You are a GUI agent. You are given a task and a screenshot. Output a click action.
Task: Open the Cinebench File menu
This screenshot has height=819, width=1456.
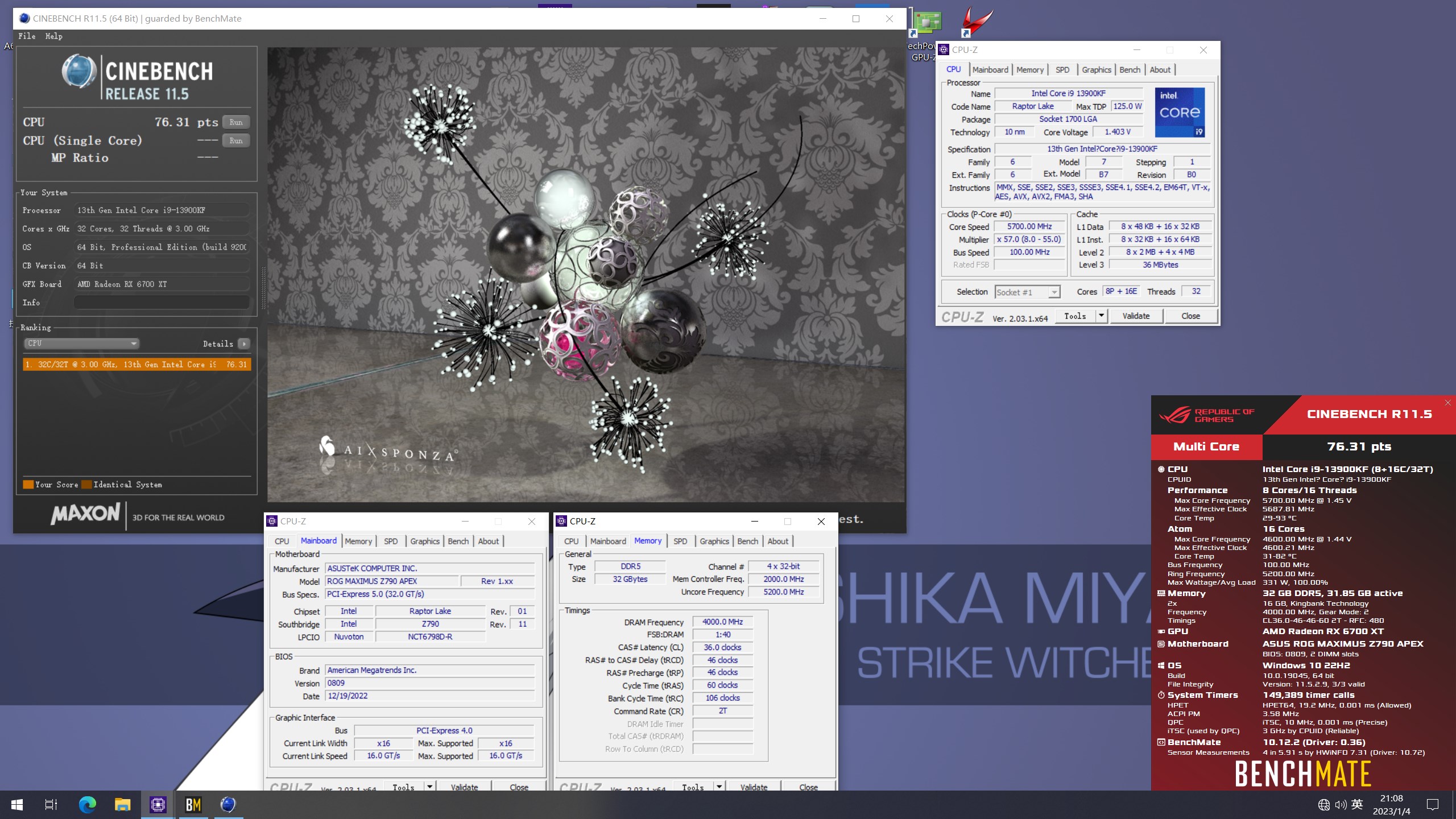click(27, 36)
